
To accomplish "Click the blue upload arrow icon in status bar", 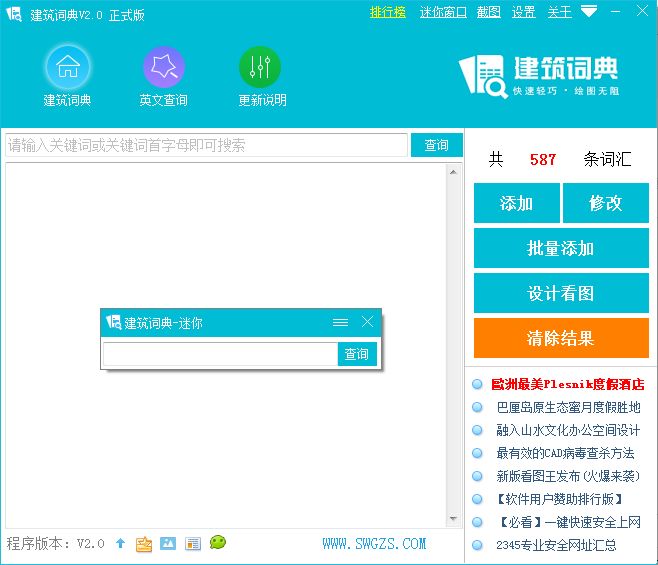I will tap(120, 543).
